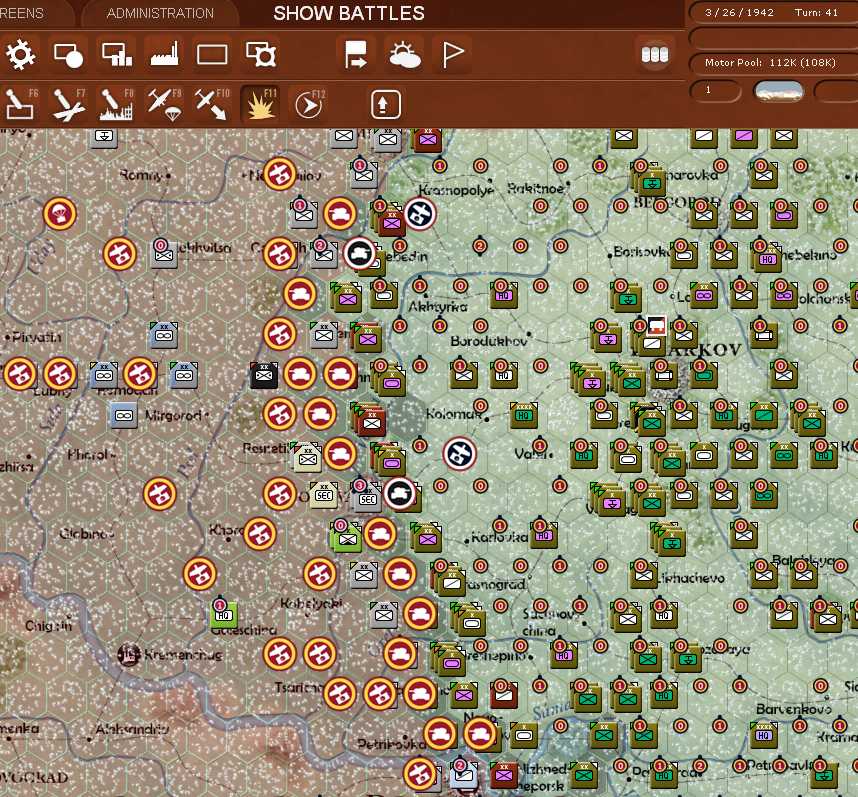Viewport: 858px width, 797px height.
Task: Click the Piryatin town label
Action: point(36,337)
